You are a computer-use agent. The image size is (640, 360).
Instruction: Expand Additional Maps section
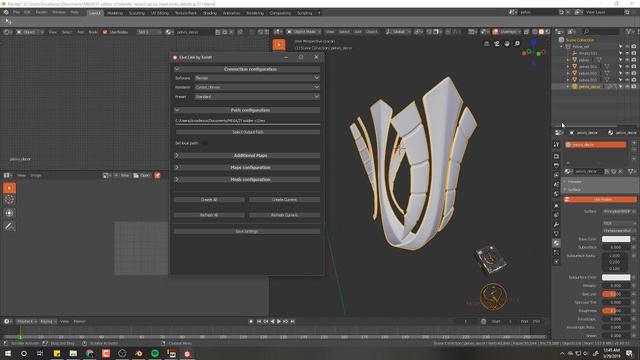pos(247,156)
